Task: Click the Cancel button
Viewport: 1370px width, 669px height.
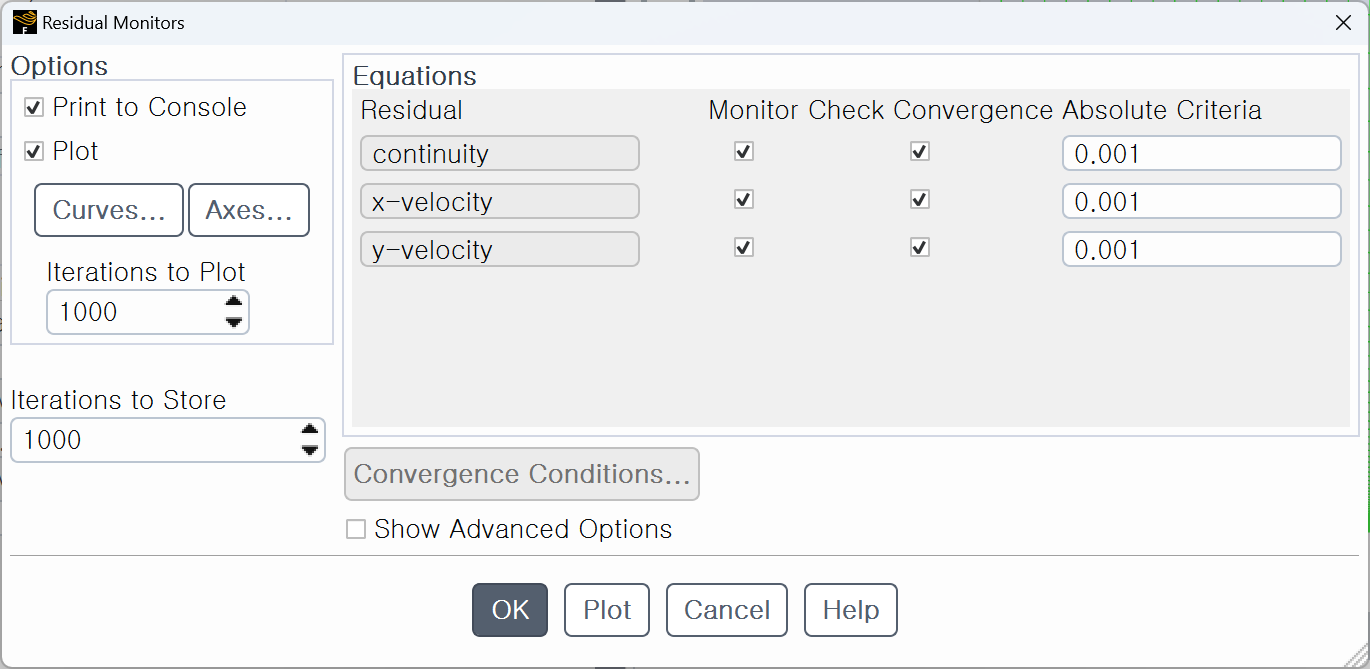Action: coord(727,610)
